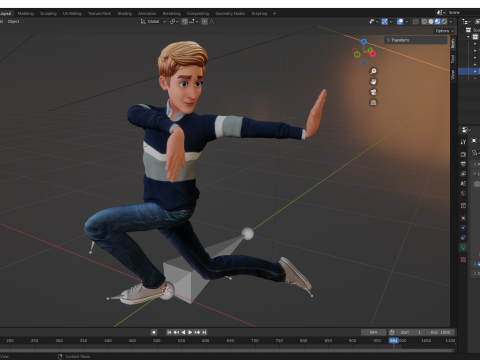This screenshot has height=360, width=480.
Task: Open the Object menu in viewport header
Action: (13, 21)
